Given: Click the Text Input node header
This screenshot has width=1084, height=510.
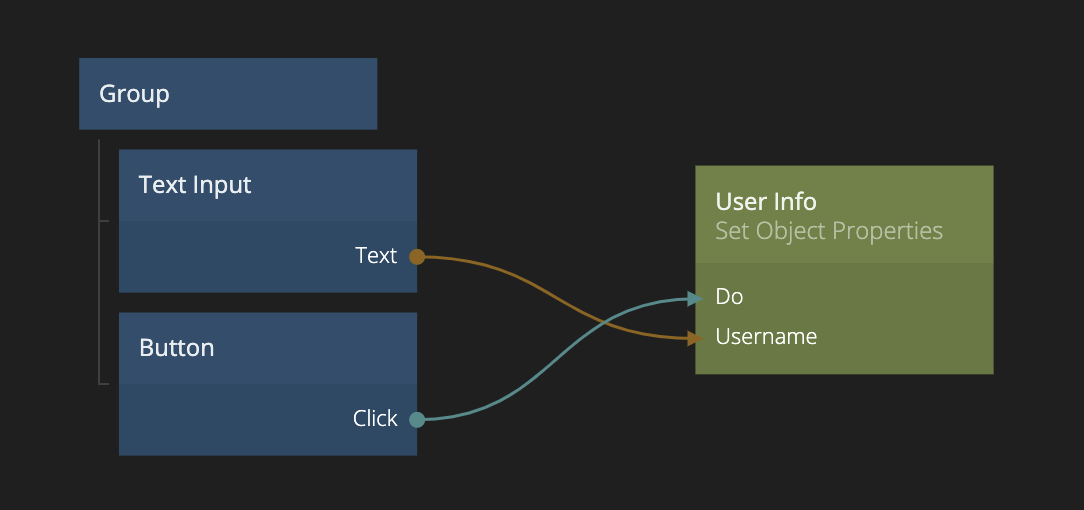Looking at the screenshot, I should pos(267,185).
